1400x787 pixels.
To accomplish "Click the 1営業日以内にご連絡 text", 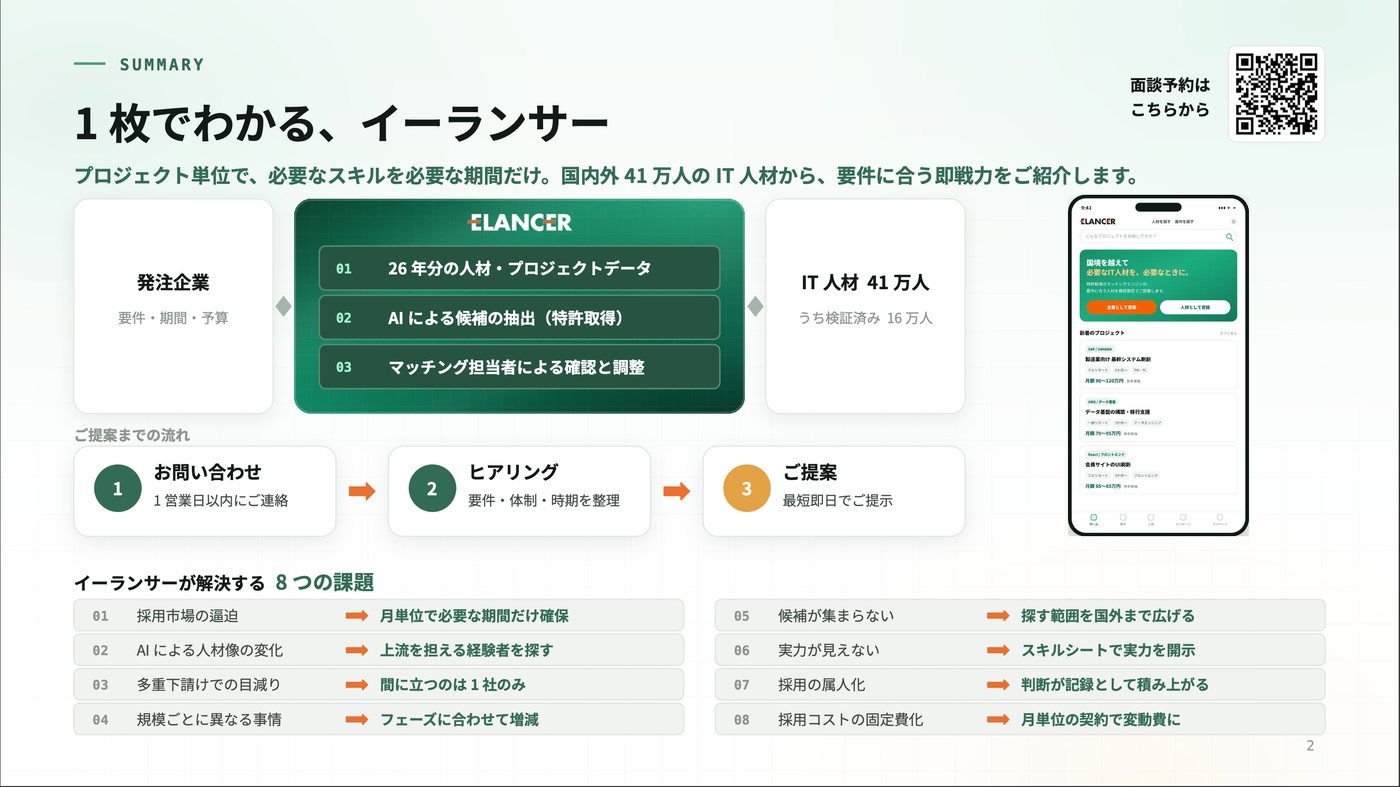I will tap(221, 500).
